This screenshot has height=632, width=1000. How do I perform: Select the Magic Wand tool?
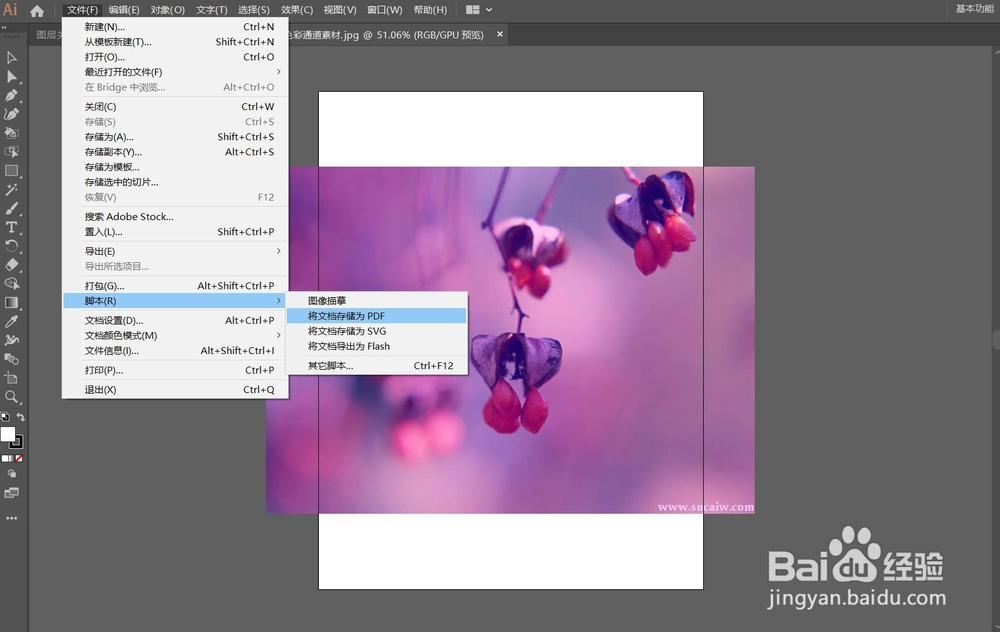click(x=11, y=189)
